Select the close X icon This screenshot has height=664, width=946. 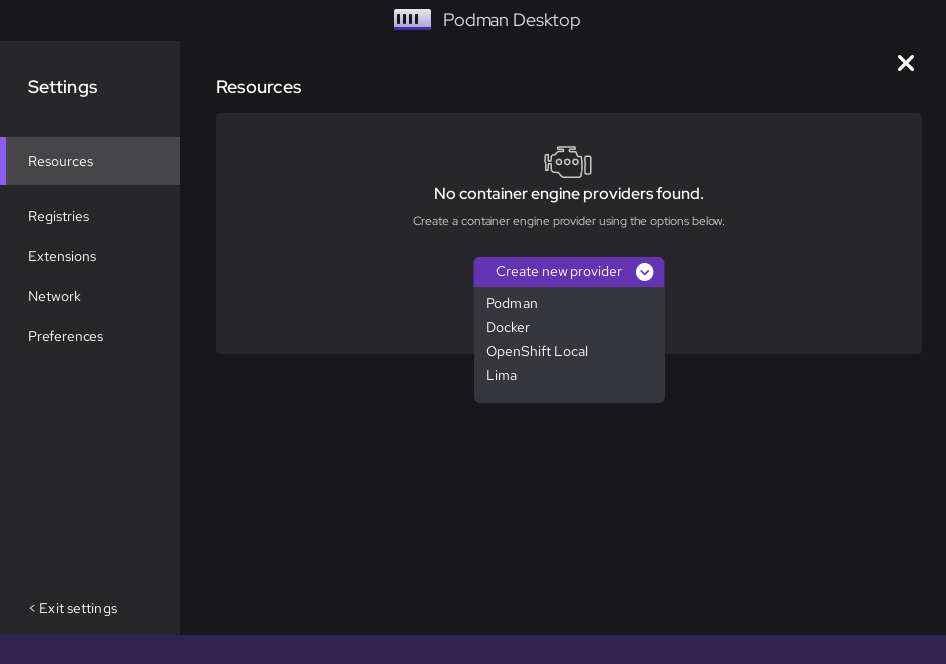906,63
